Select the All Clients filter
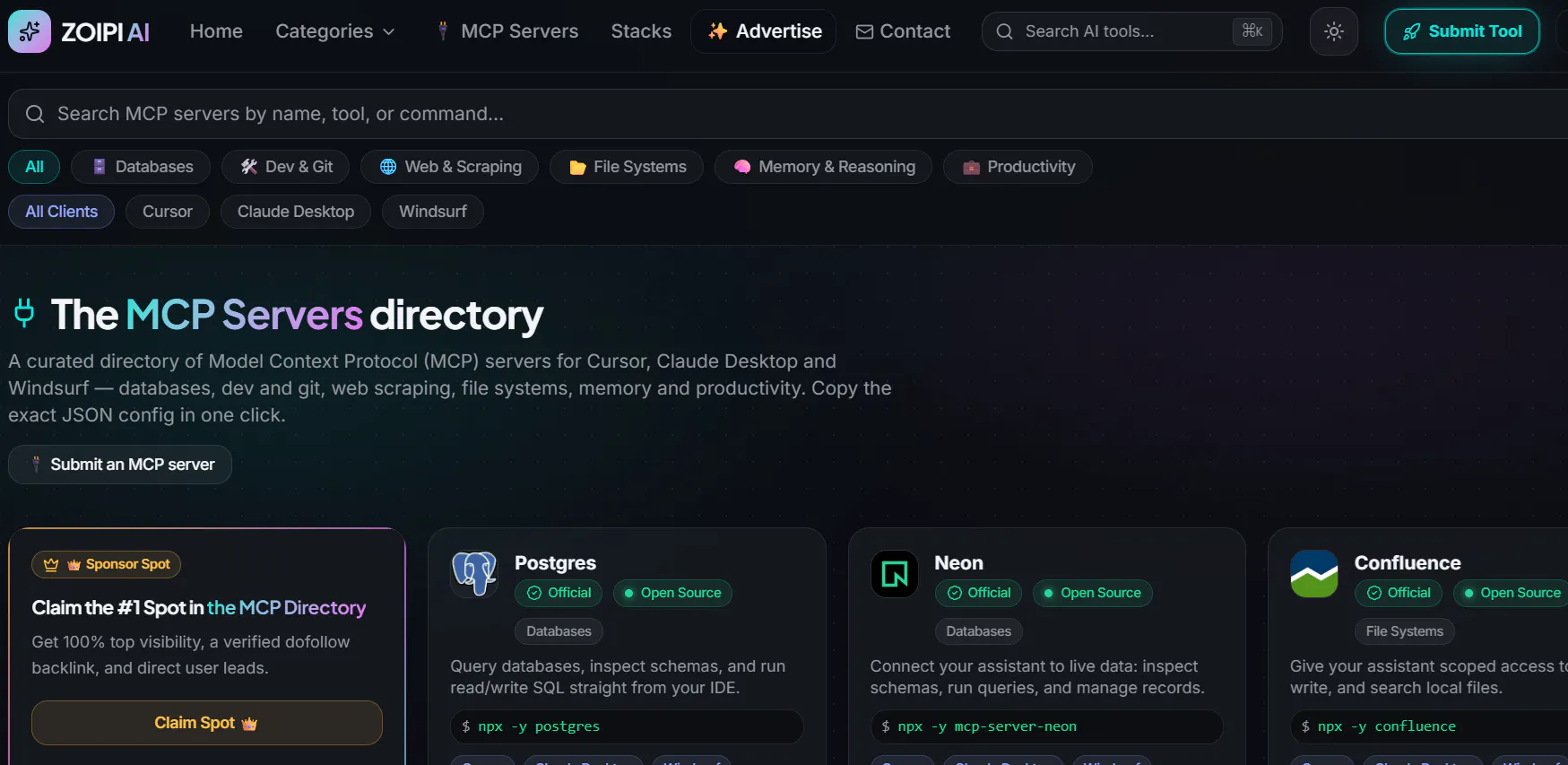This screenshot has width=1568, height=765. tap(61, 212)
